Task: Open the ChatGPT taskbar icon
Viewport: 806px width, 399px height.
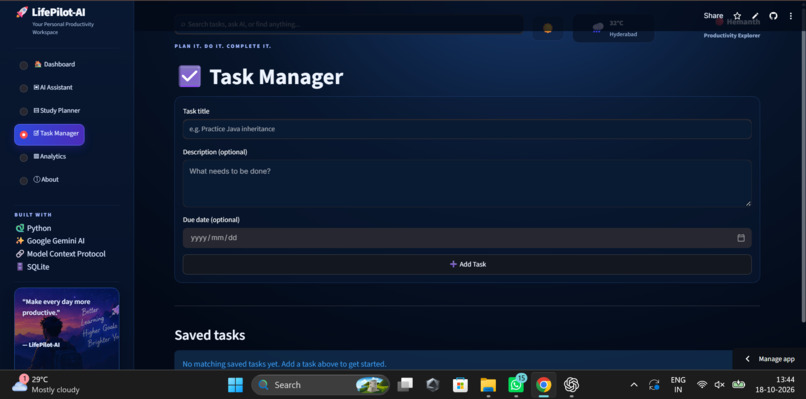Action: coord(572,385)
